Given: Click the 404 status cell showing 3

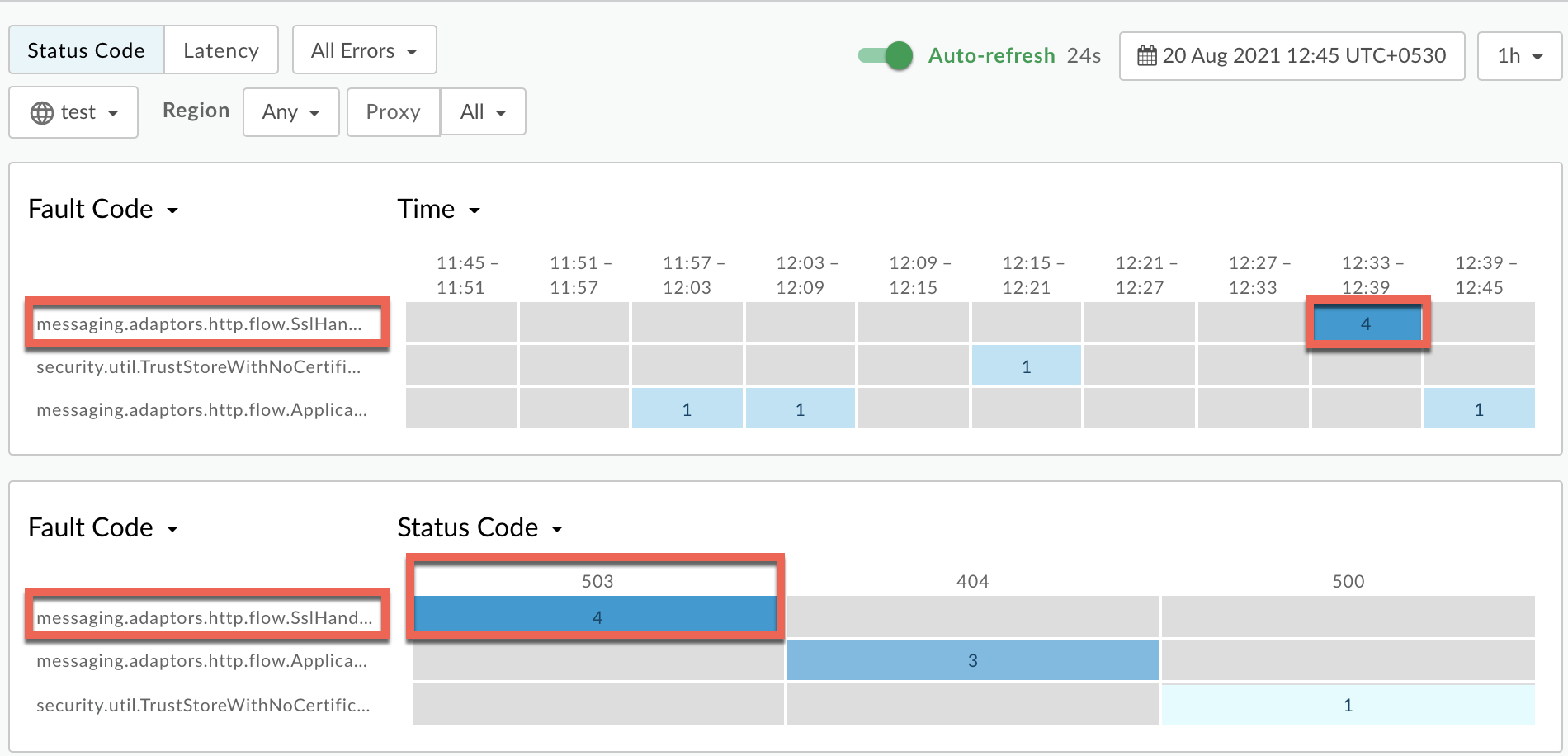Looking at the screenshot, I should 972,660.
